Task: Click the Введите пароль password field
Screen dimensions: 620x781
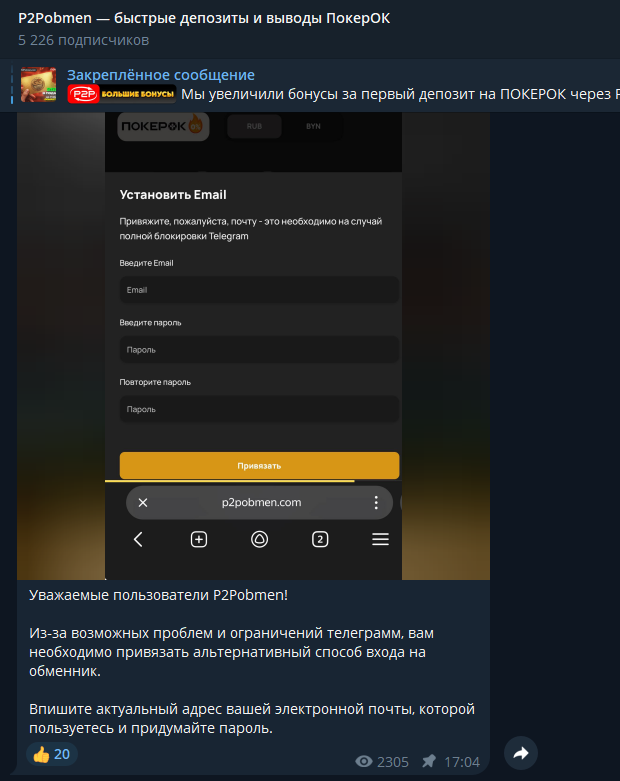Action: pos(259,350)
